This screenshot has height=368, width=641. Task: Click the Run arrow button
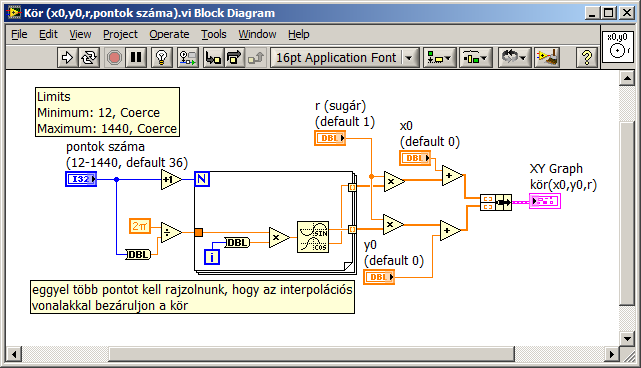pyautogui.click(x=67, y=58)
